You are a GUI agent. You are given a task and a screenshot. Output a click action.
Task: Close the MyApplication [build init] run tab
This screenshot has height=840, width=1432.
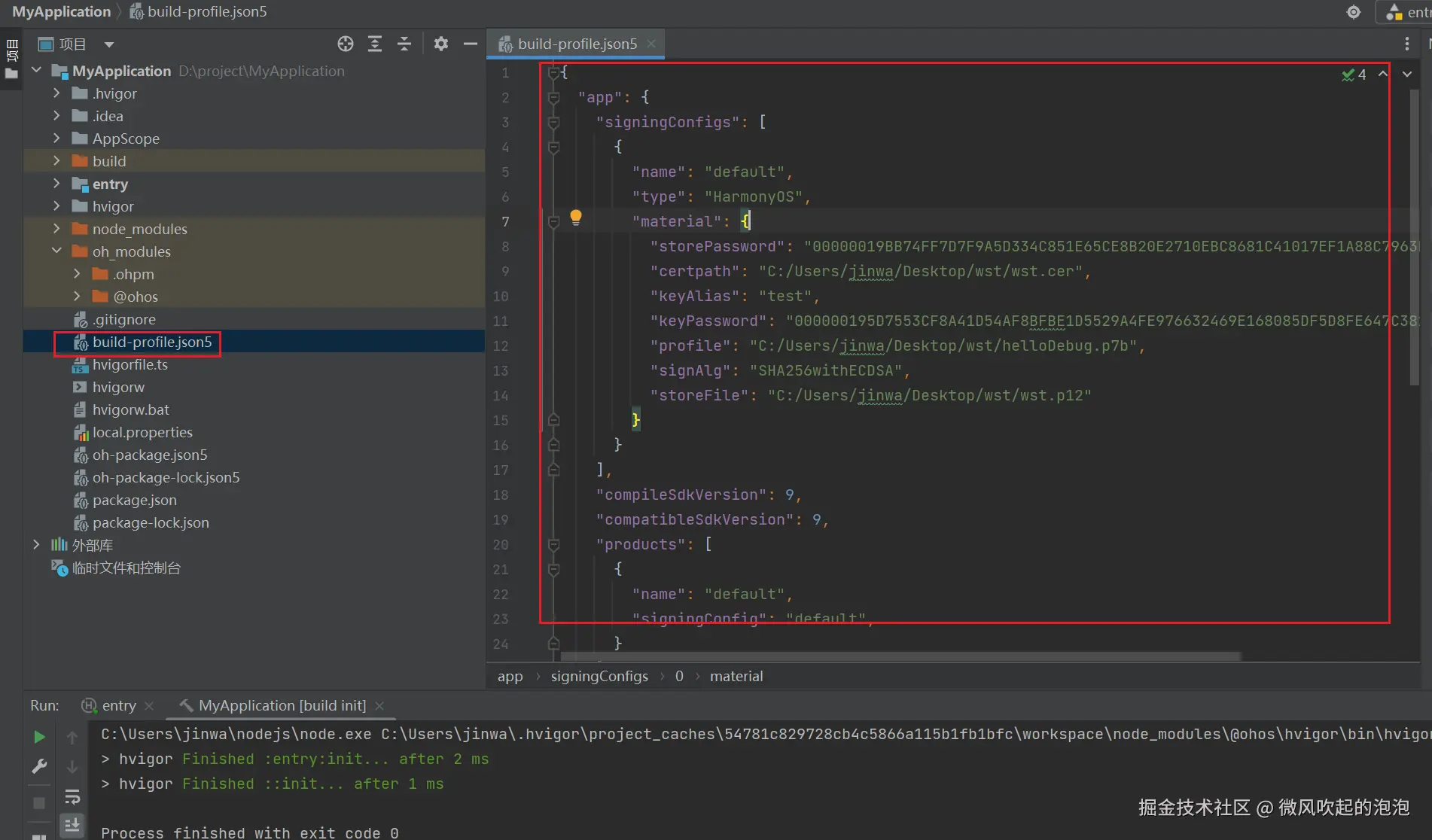point(379,706)
